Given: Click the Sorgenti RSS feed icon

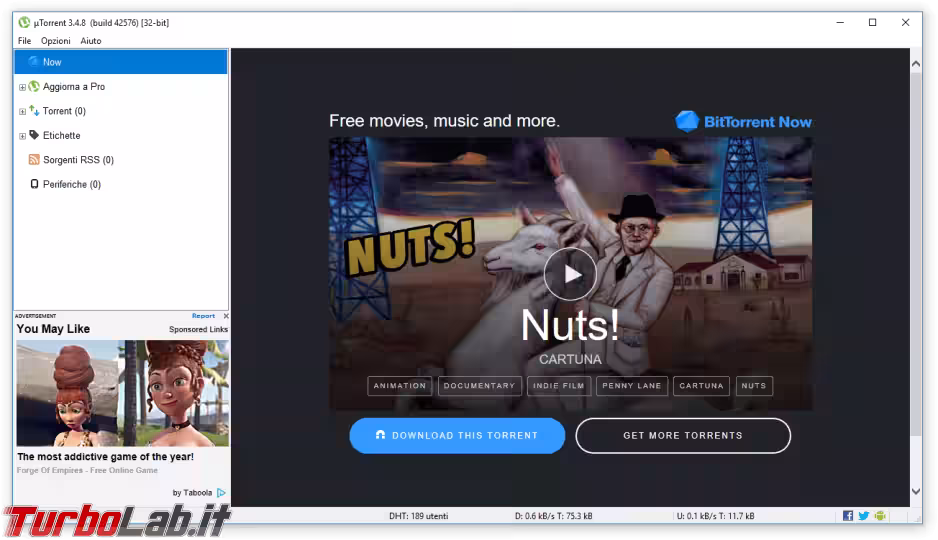Looking at the screenshot, I should 34,160.
